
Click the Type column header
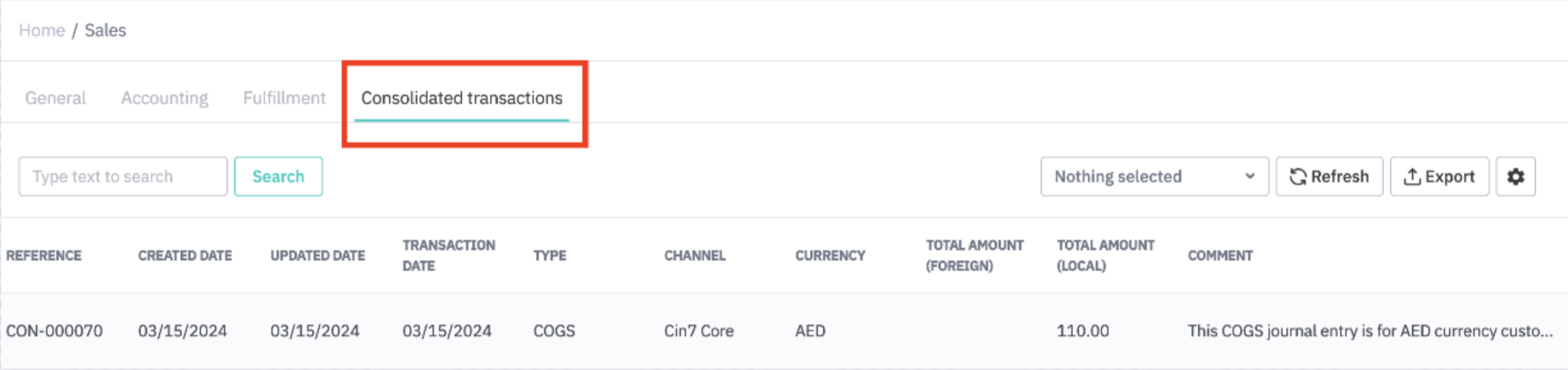(x=550, y=255)
